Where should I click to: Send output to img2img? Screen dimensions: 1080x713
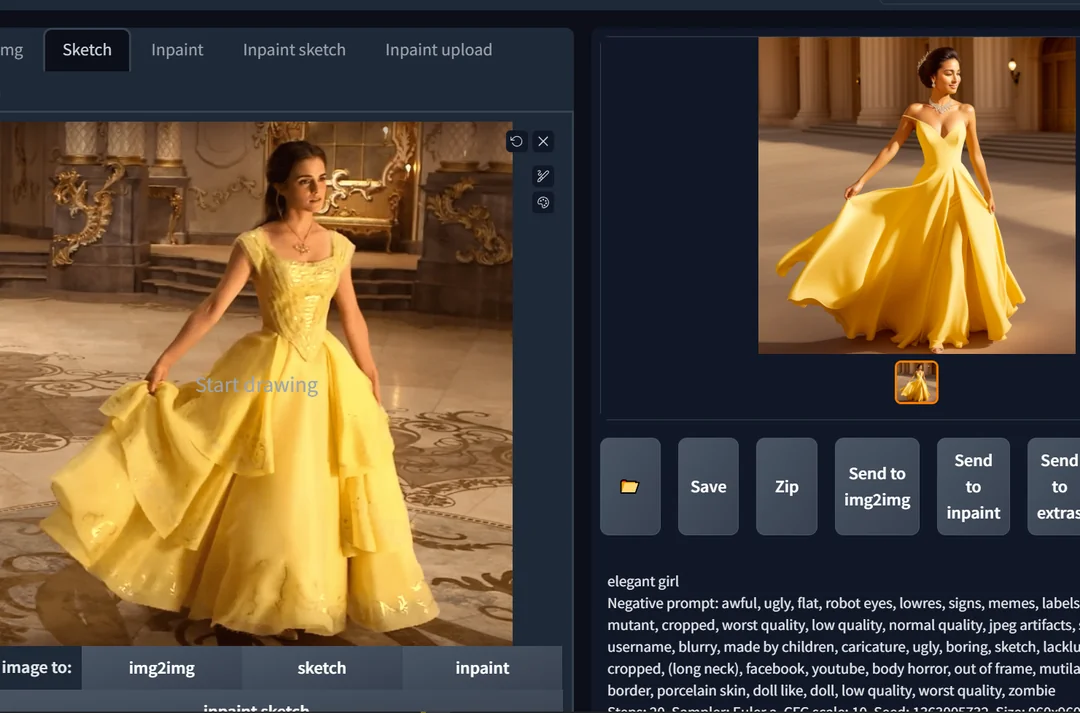click(877, 486)
